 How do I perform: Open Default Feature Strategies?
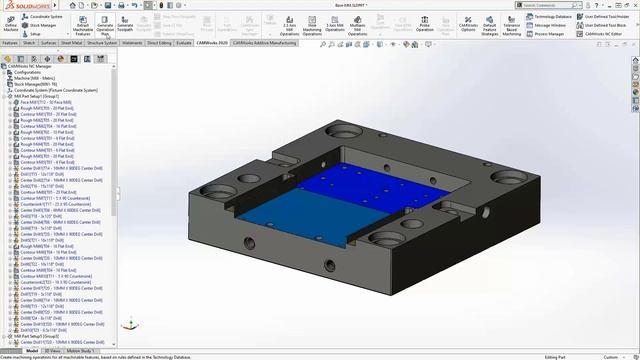pyautogui.click(x=489, y=26)
